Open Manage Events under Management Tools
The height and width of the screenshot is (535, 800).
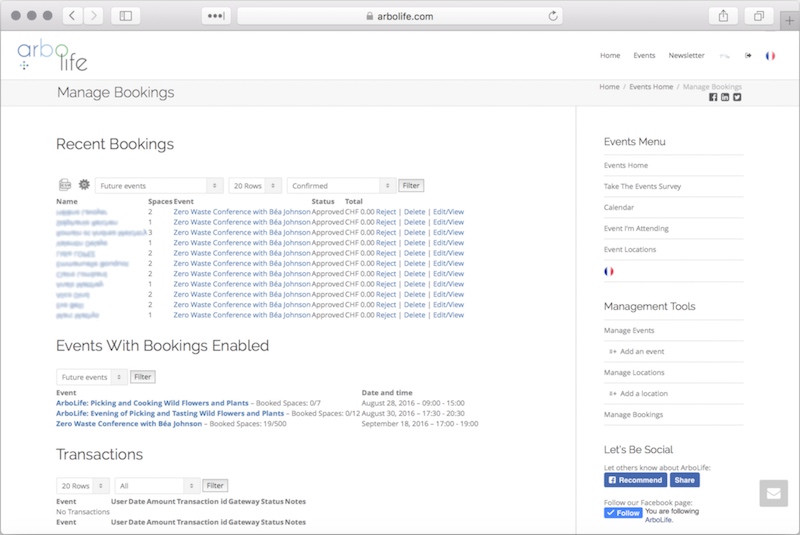[x=629, y=330]
